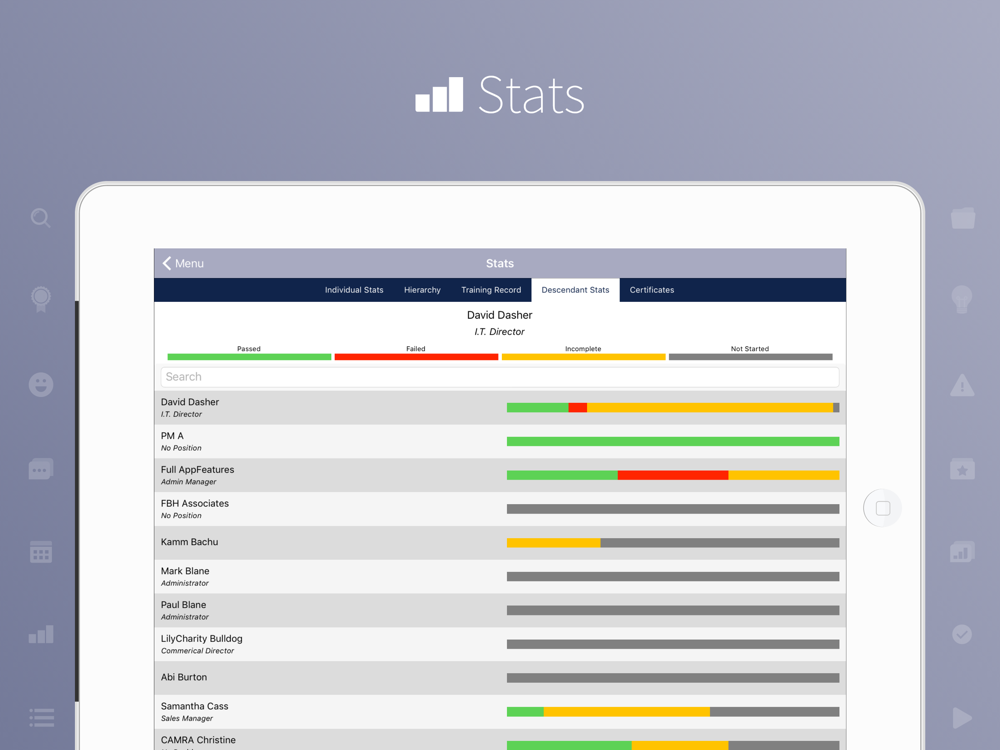Click David Dasher's progress bar

[x=673, y=408]
